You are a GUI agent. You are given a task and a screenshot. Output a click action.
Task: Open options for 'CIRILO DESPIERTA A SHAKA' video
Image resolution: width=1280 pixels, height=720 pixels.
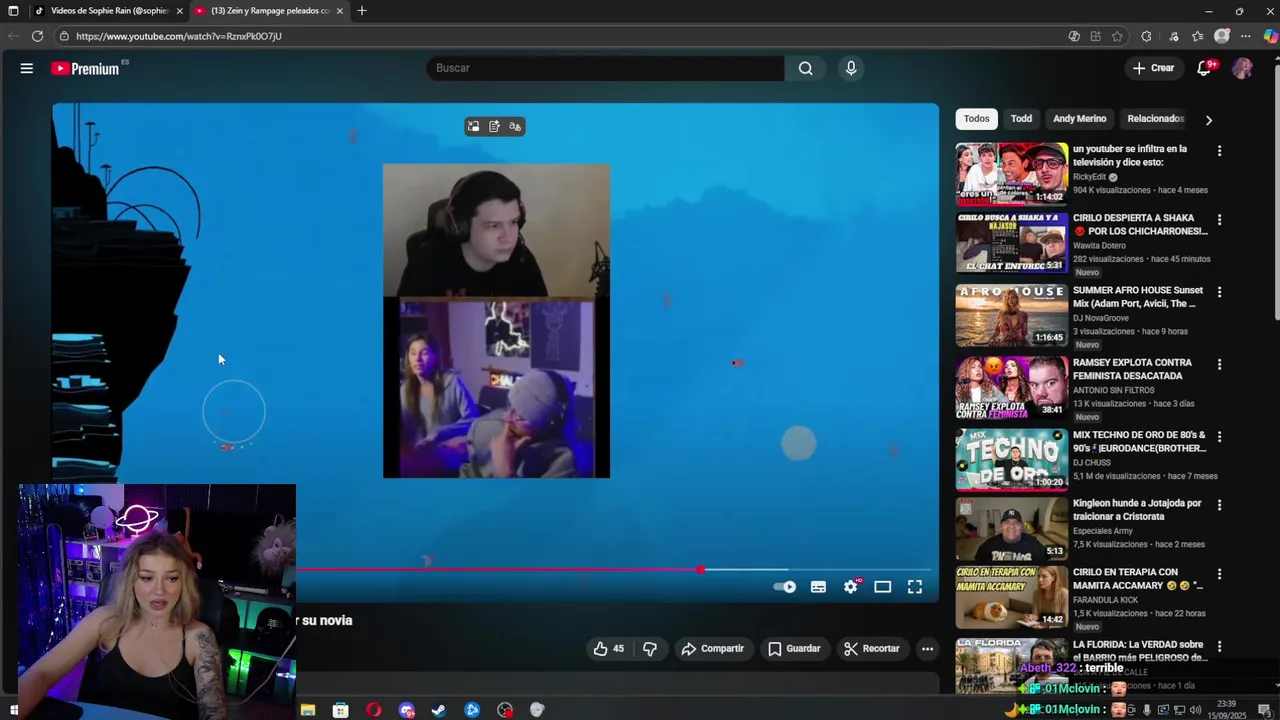(x=1219, y=220)
